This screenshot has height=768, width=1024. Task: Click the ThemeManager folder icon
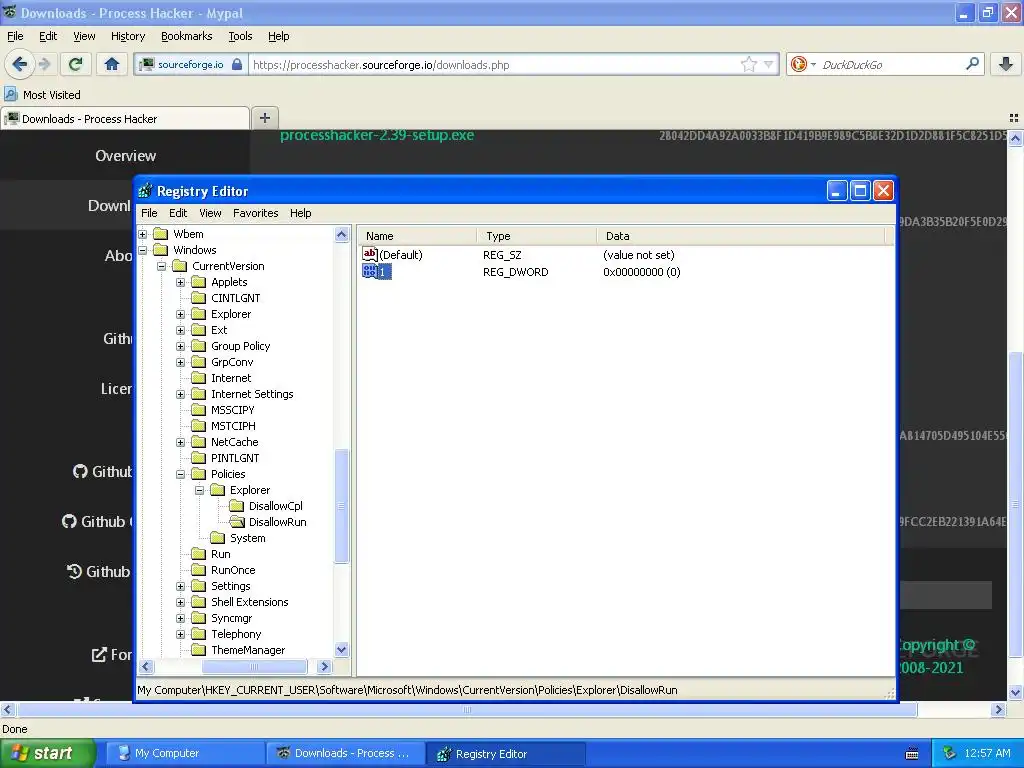tap(199, 650)
